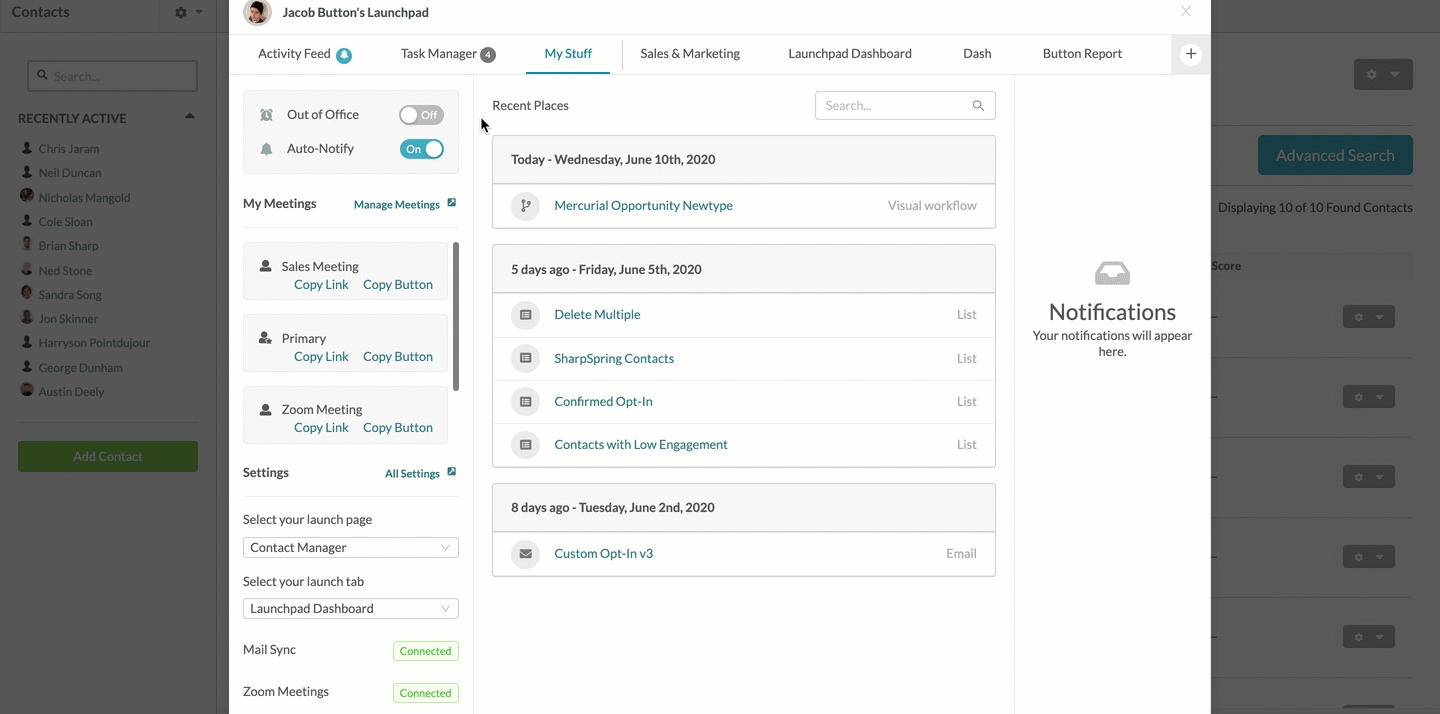Click the Advanced Search button in background

[1335, 155]
